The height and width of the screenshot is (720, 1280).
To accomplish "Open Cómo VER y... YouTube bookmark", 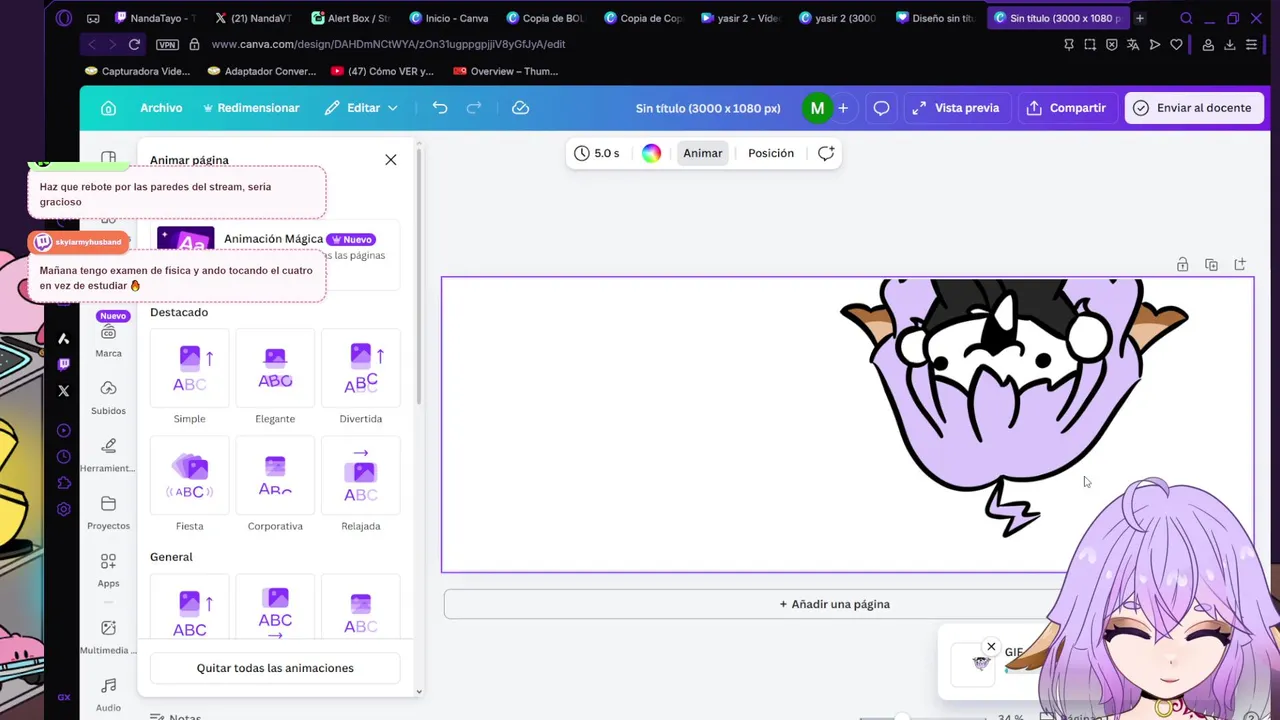I will (x=383, y=71).
